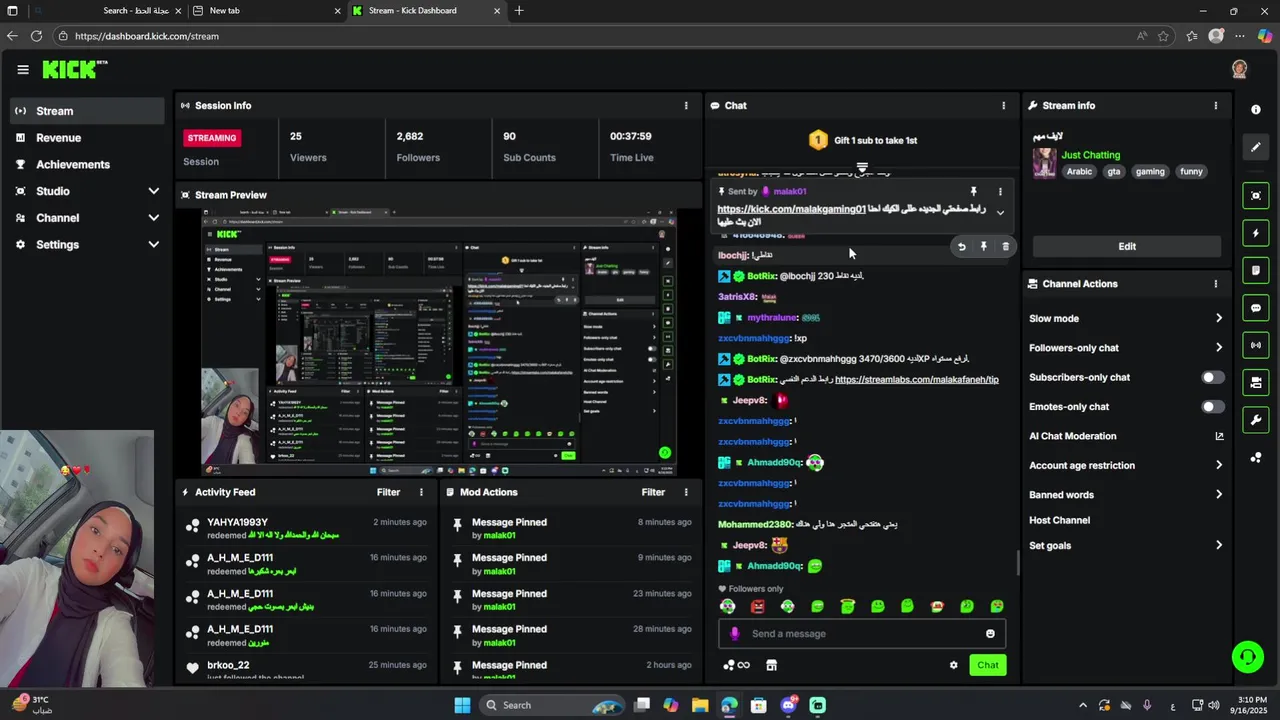Open Set goals settings
Viewport: 1280px width, 720px height.
click(x=1126, y=546)
